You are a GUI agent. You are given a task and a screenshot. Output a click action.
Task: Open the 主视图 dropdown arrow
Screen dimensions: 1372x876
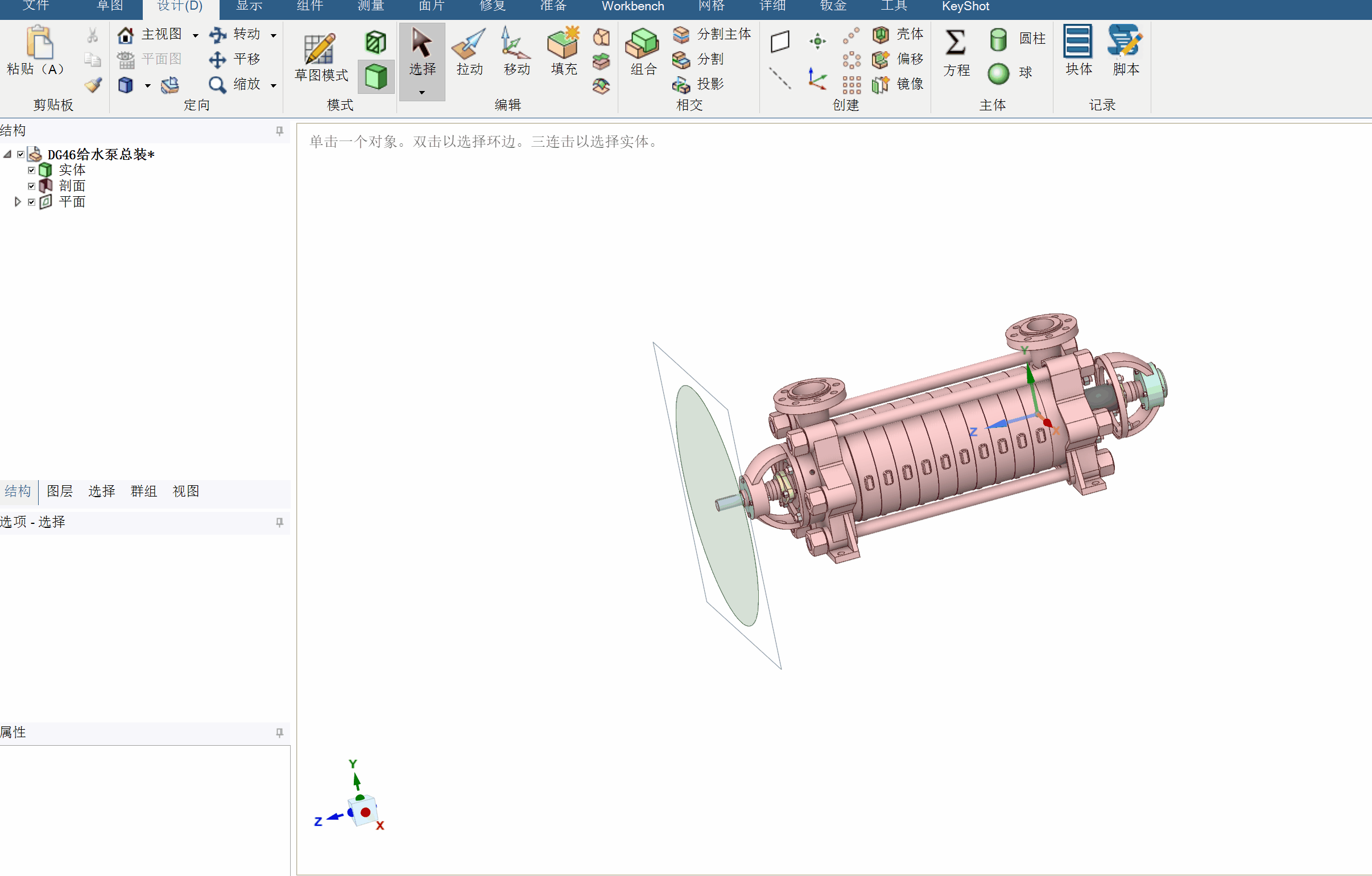(x=196, y=35)
